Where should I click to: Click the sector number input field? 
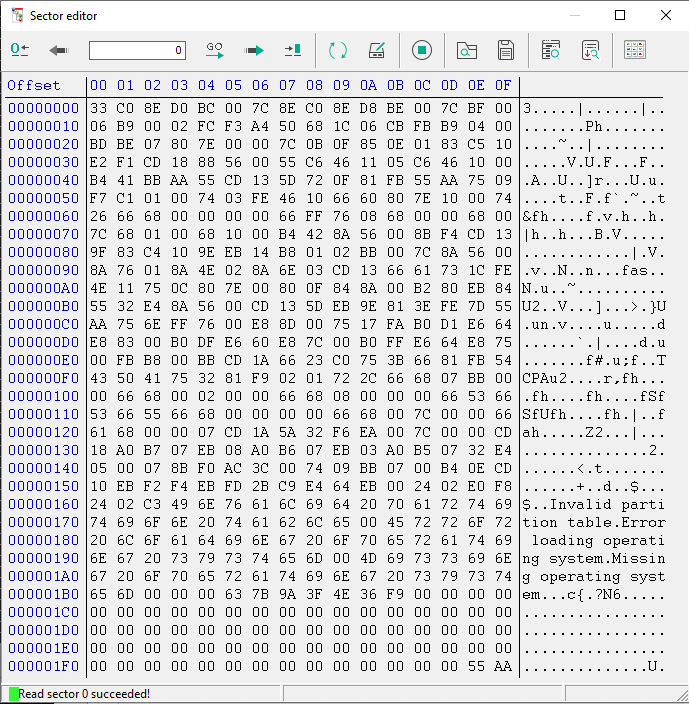click(x=137, y=50)
